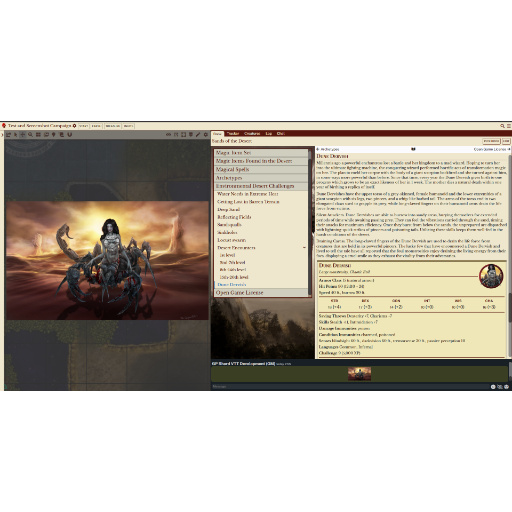The image size is (512, 512).
Task: Open the hamburger menu at top right
Action: pos(509,126)
